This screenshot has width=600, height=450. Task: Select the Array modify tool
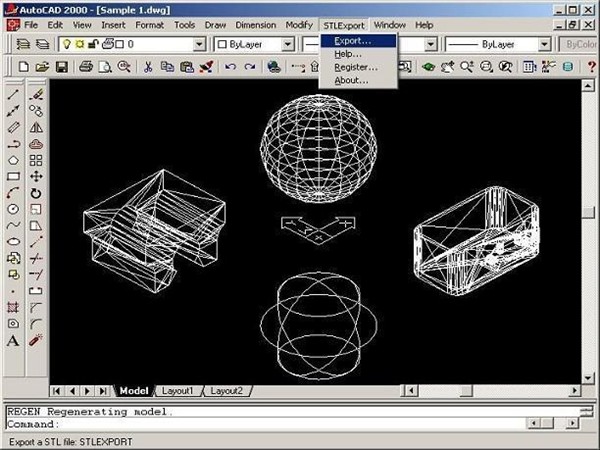[36, 160]
